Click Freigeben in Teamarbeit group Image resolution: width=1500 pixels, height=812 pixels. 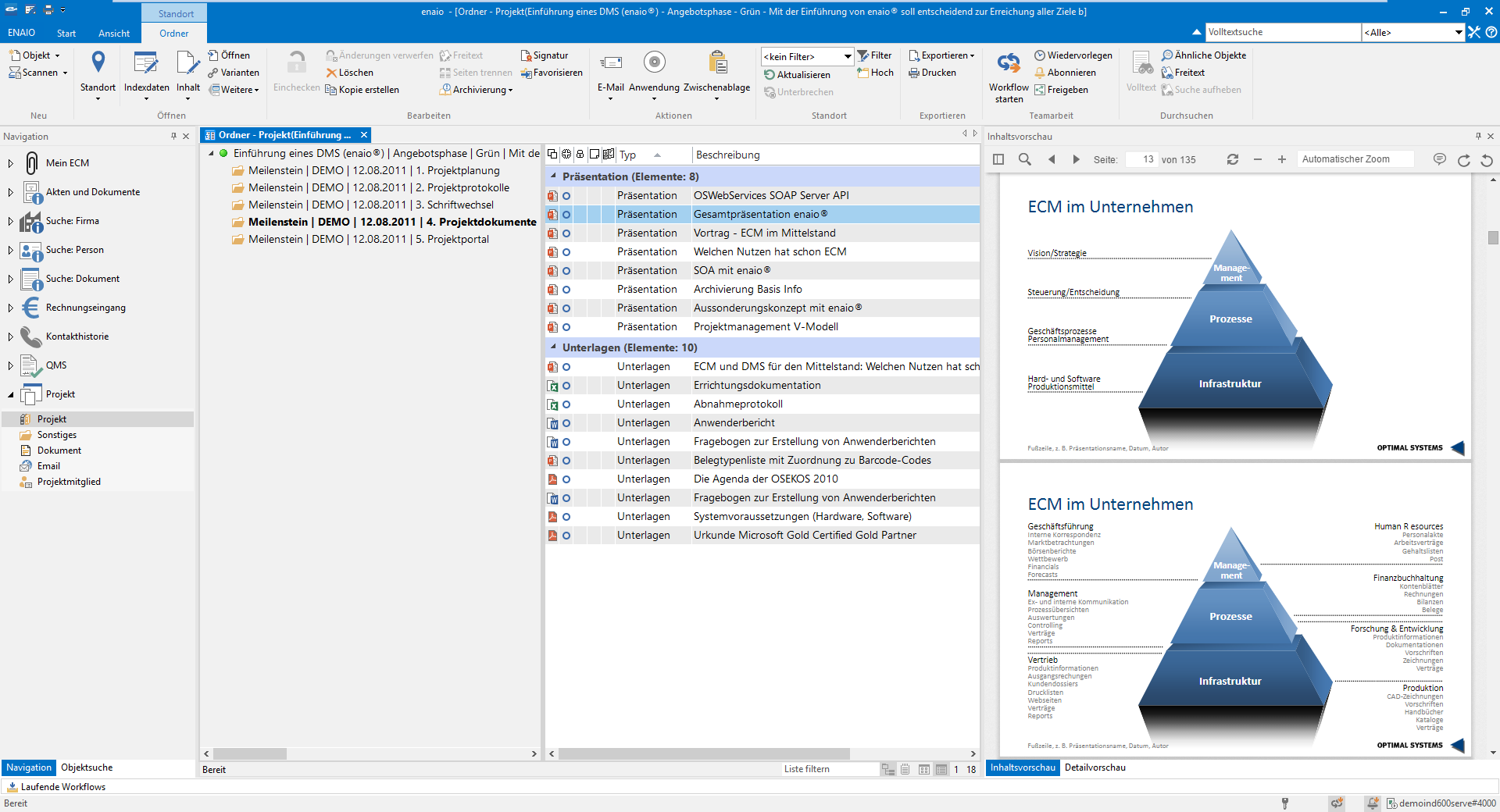pyautogui.click(x=1061, y=90)
